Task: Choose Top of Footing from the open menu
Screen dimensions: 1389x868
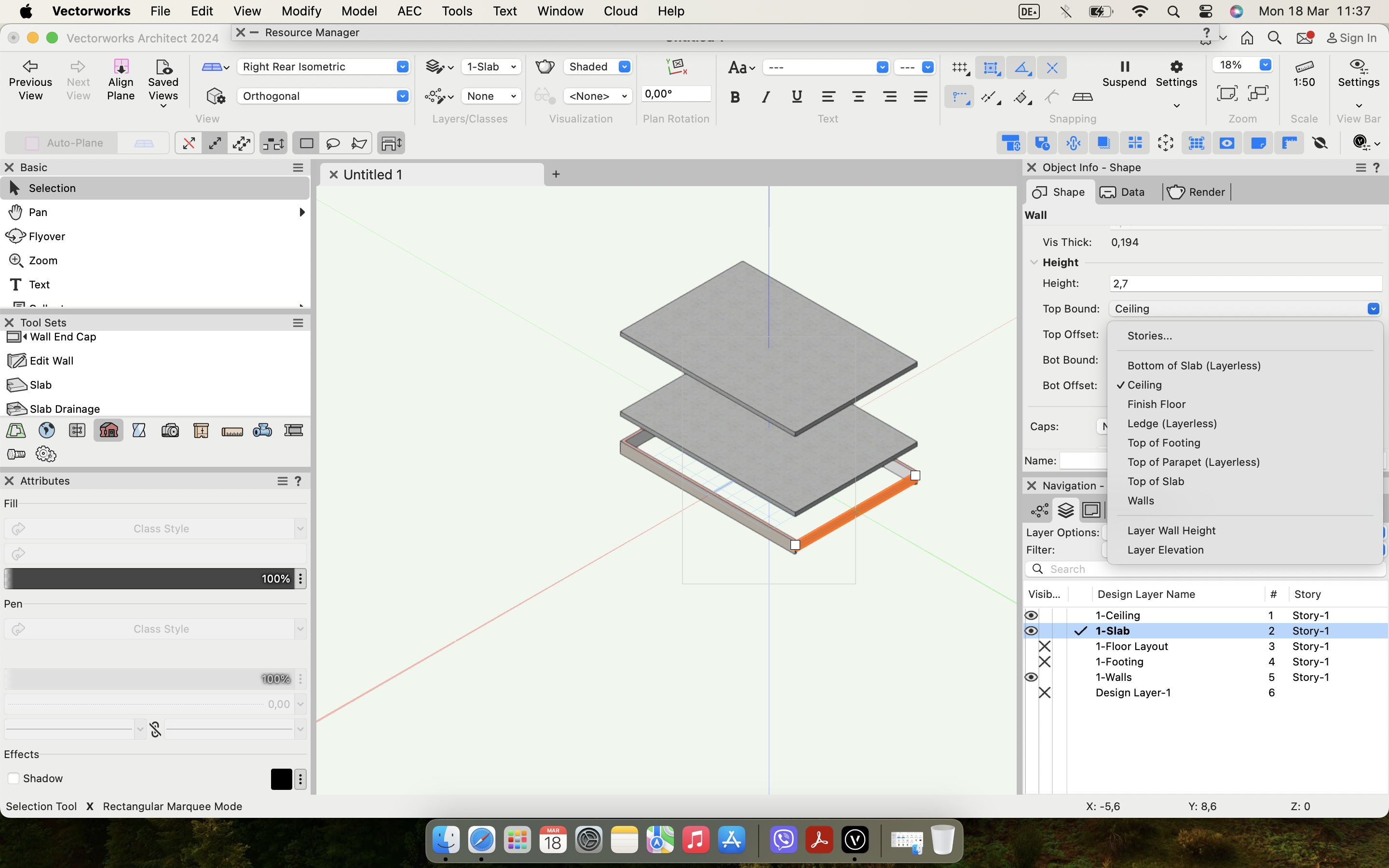Action: (1164, 443)
